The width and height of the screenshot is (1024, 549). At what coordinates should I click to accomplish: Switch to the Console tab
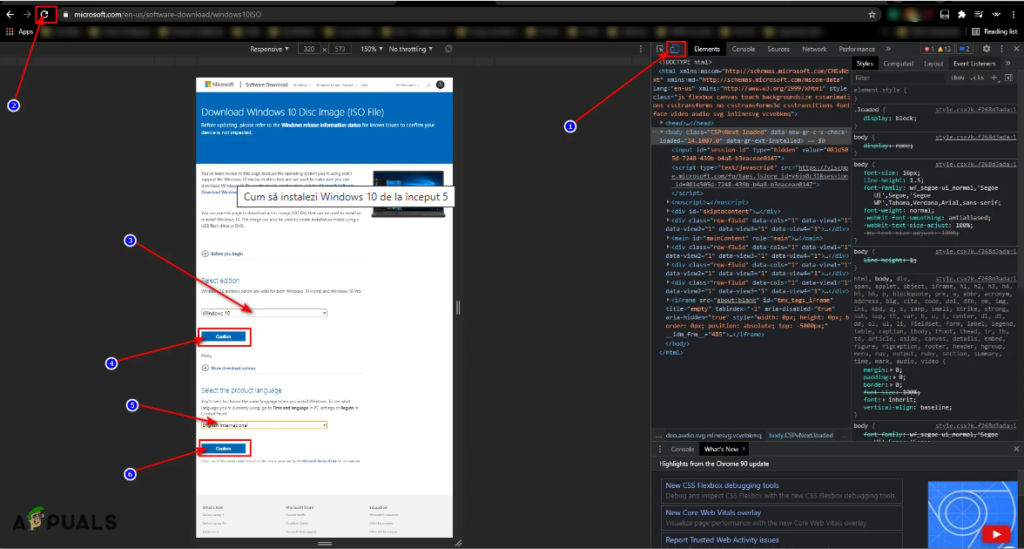pos(743,48)
